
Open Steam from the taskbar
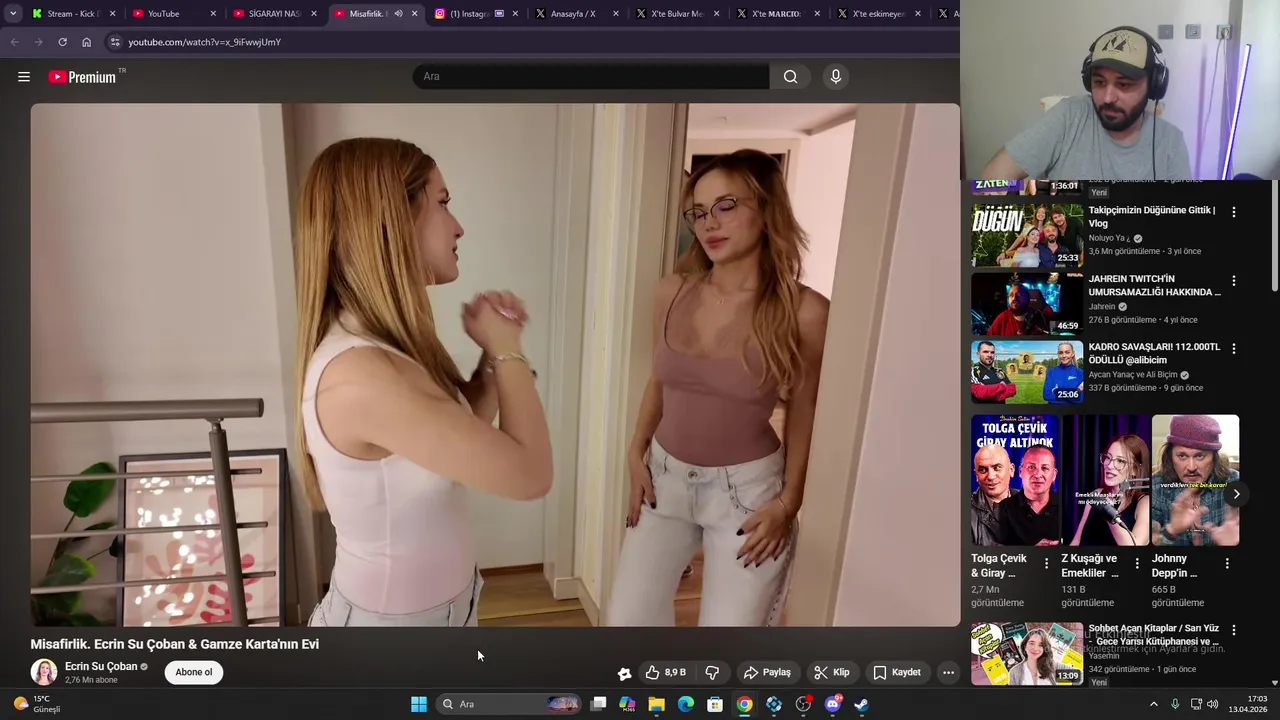click(x=861, y=704)
